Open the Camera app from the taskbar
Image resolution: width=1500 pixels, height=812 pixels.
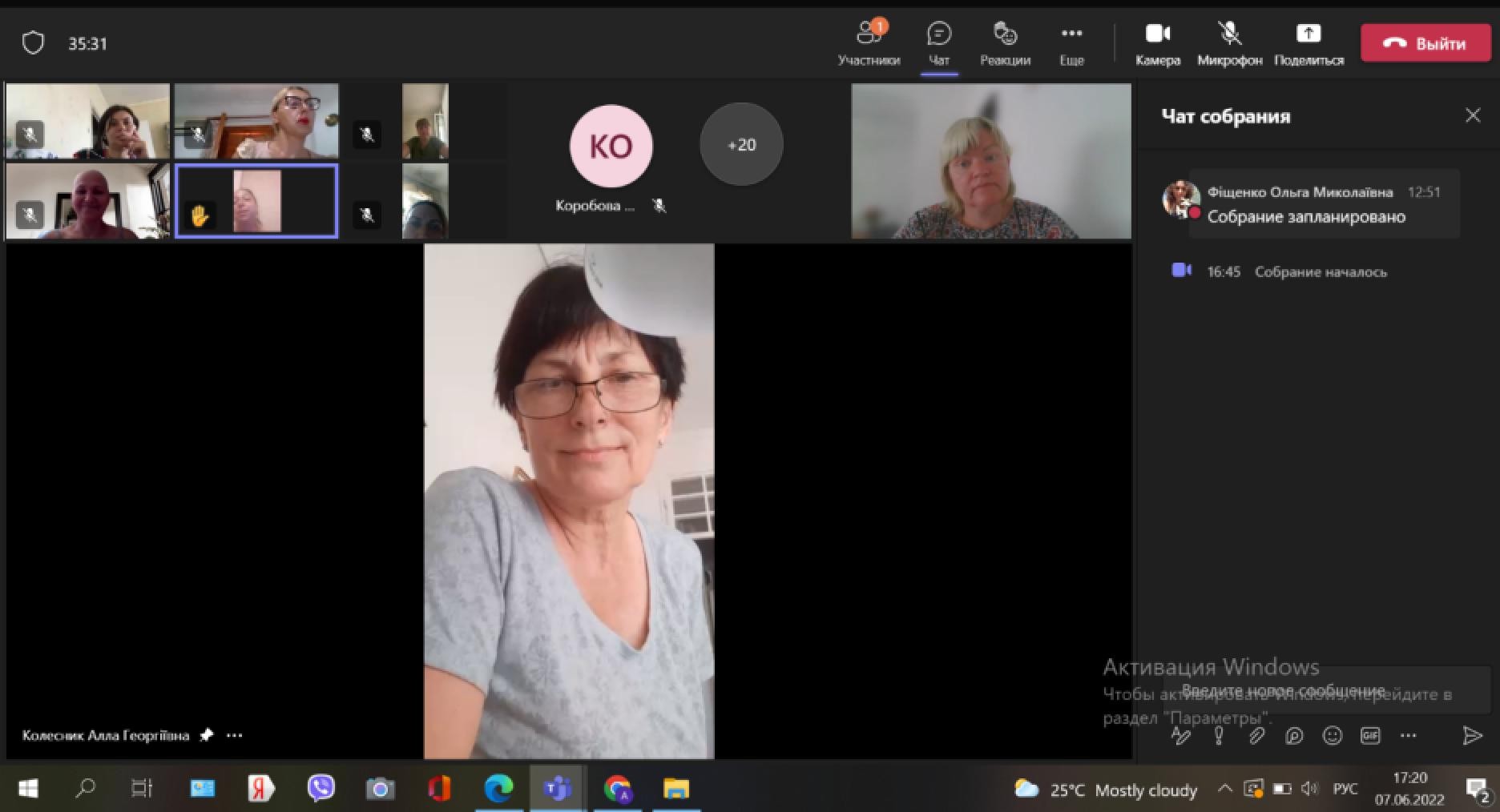(x=380, y=789)
